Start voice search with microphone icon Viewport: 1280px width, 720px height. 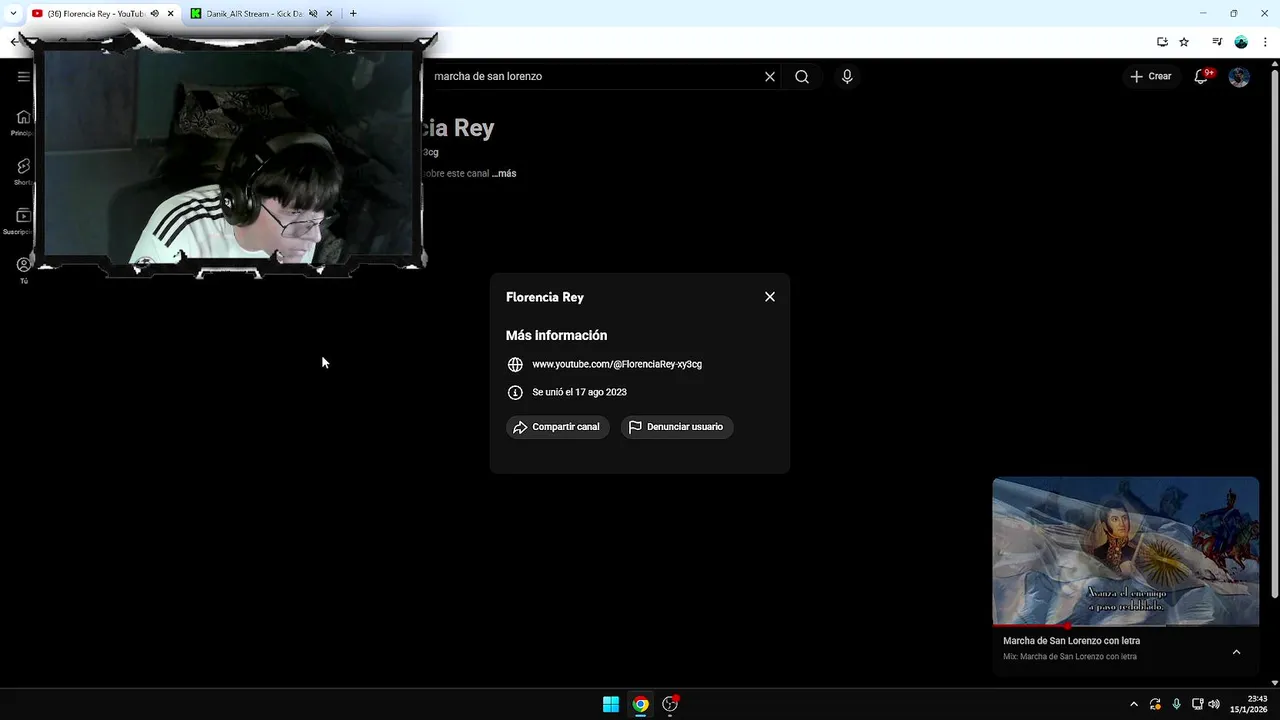coord(847,77)
